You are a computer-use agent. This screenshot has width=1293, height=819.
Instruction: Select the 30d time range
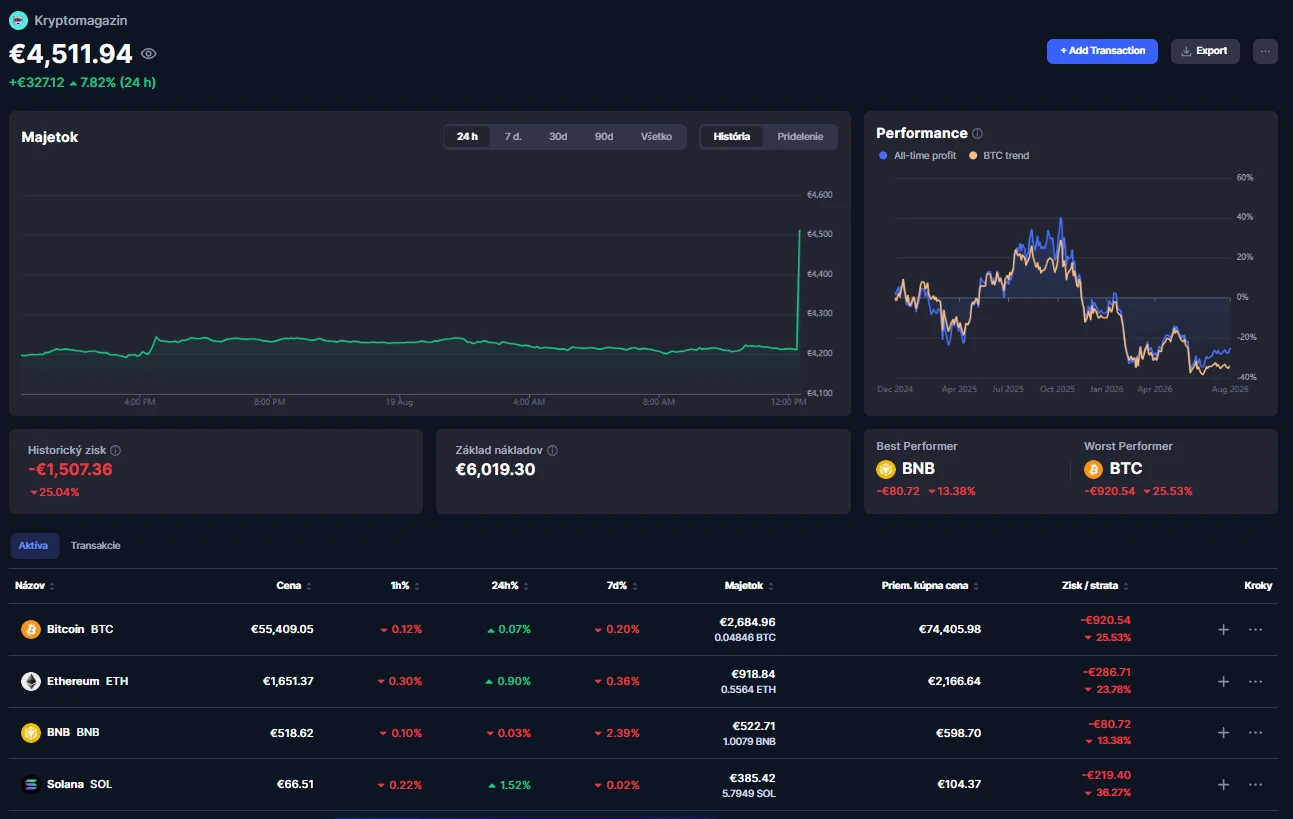(558, 137)
